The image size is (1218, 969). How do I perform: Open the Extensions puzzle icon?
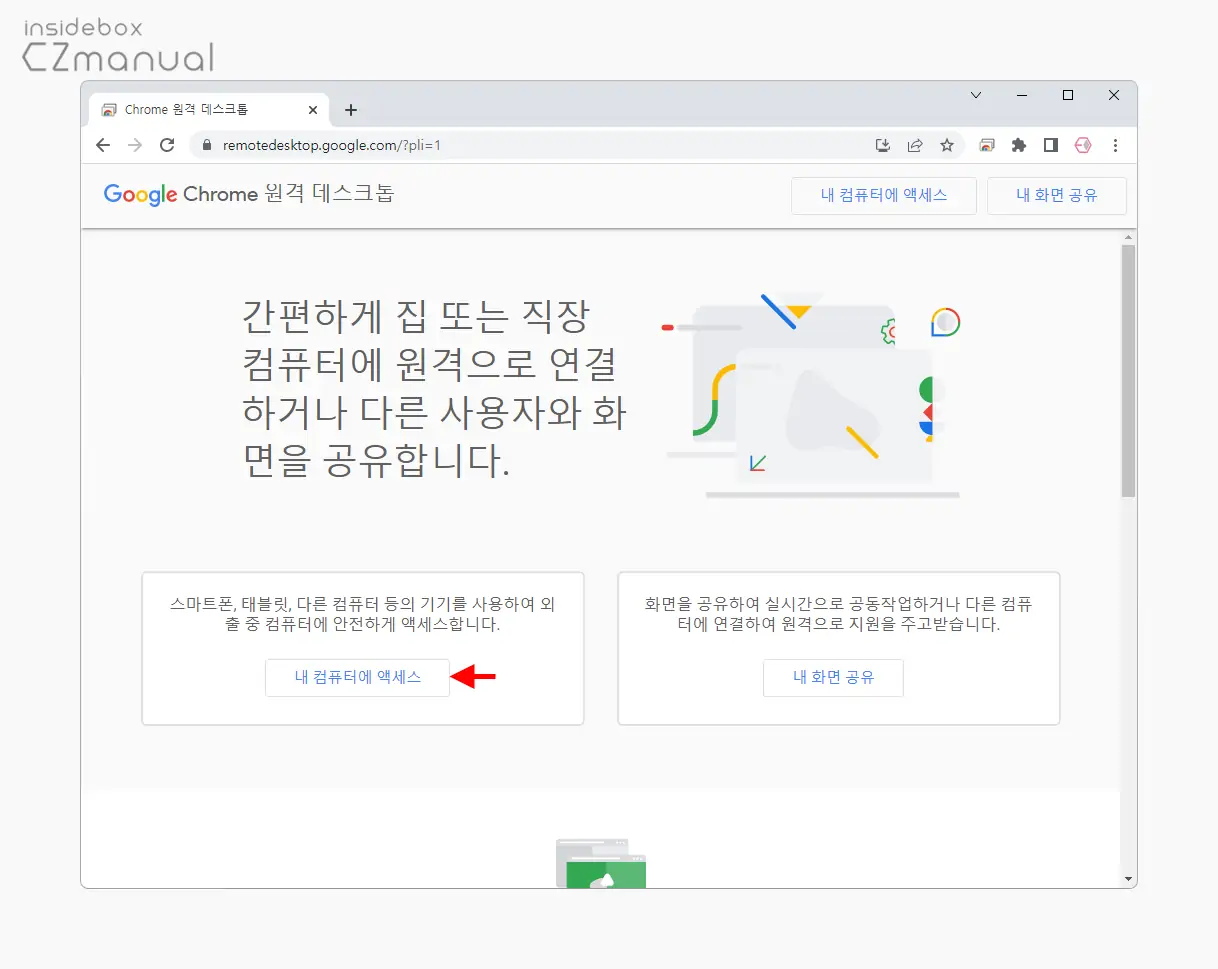click(x=1019, y=145)
